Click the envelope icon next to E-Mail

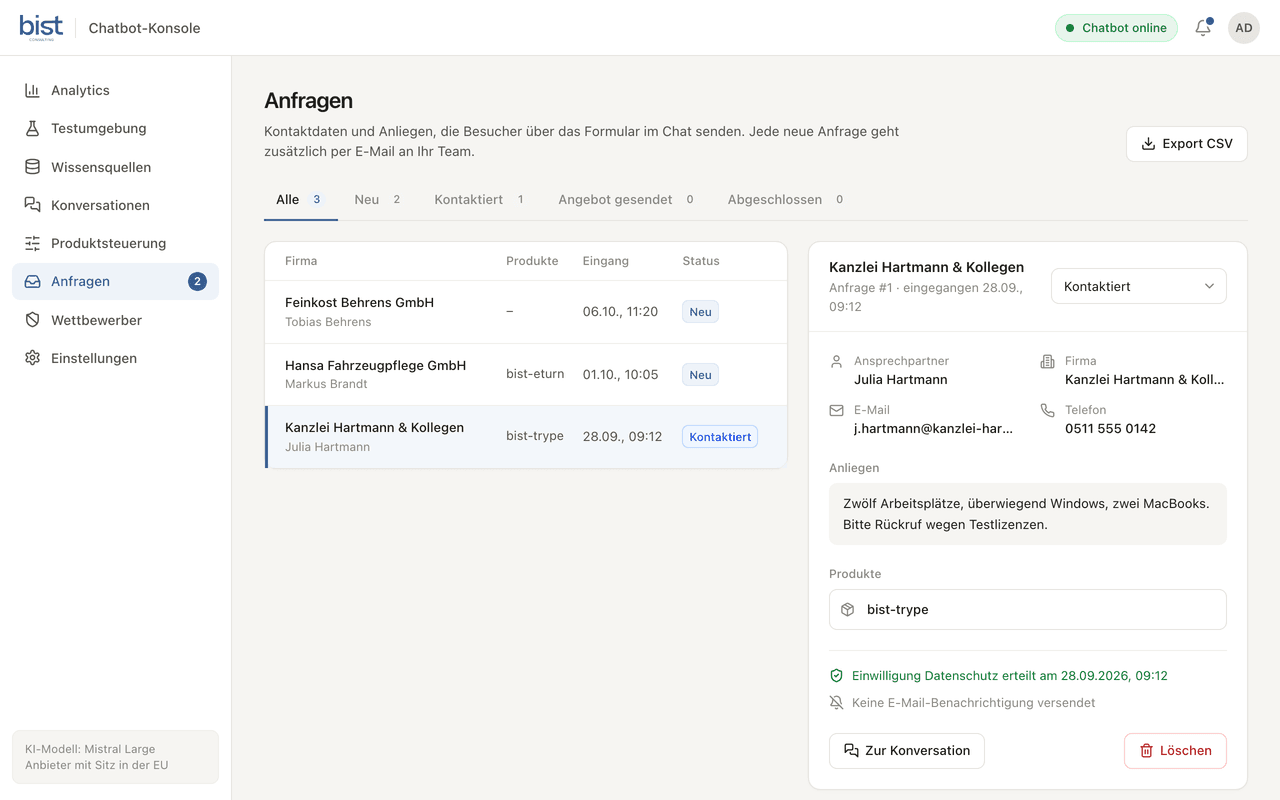point(837,410)
